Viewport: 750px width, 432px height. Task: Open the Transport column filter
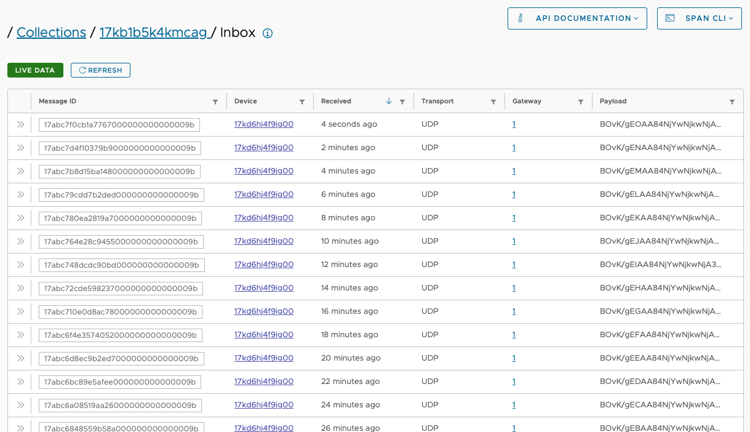(493, 102)
